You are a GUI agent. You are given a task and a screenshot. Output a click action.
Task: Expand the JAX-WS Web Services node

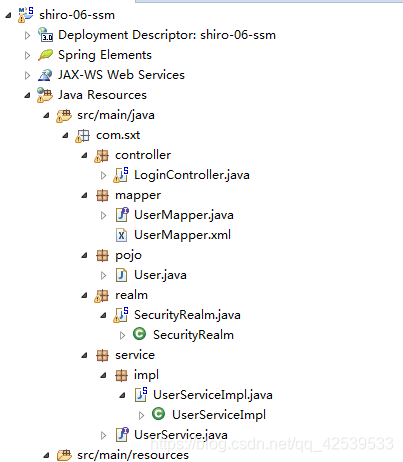pyautogui.click(x=27, y=75)
